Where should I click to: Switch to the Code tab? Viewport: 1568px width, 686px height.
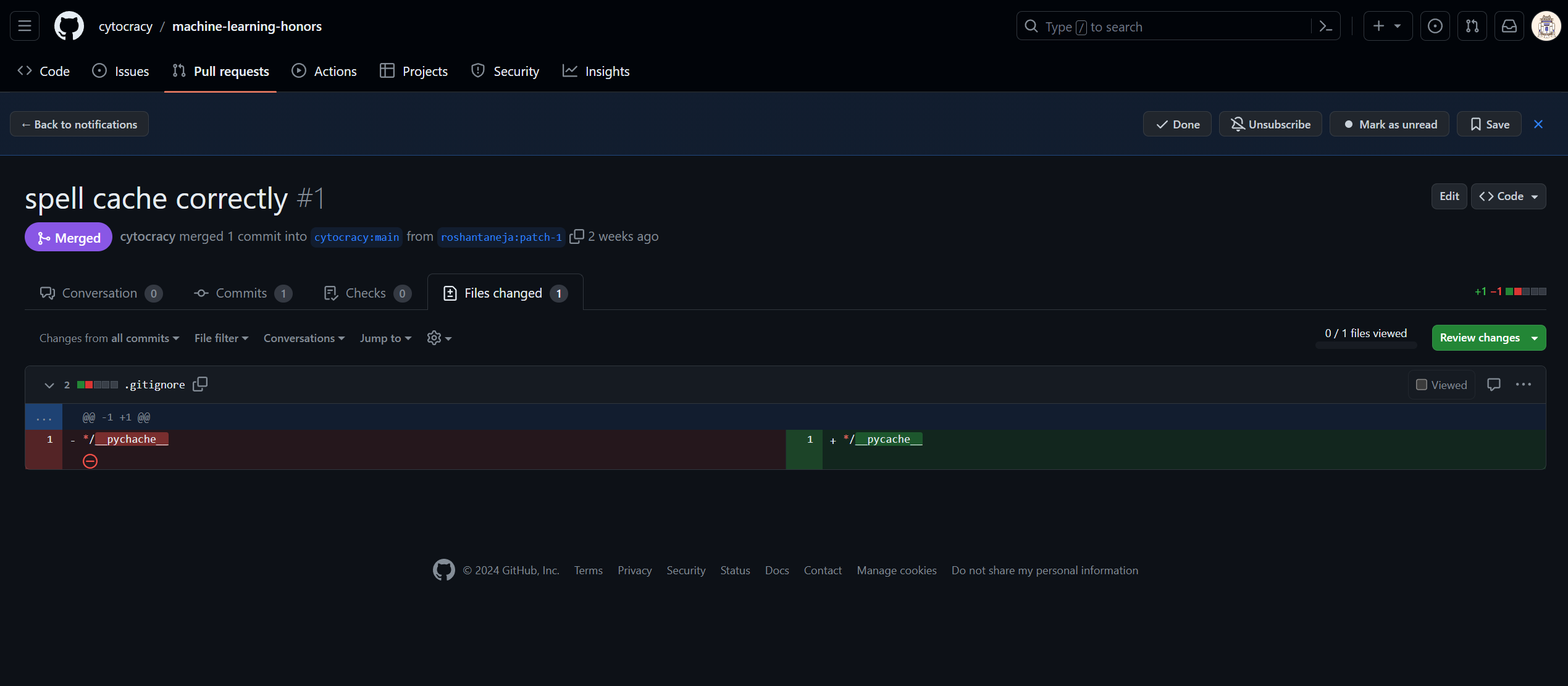pyautogui.click(x=43, y=71)
